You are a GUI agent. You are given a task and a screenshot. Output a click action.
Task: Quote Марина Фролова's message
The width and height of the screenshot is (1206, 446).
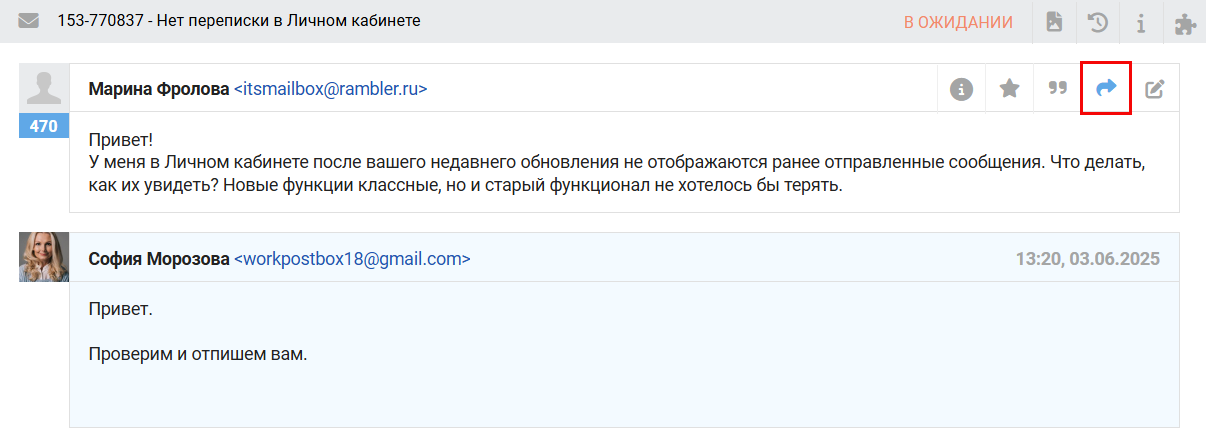1057,89
